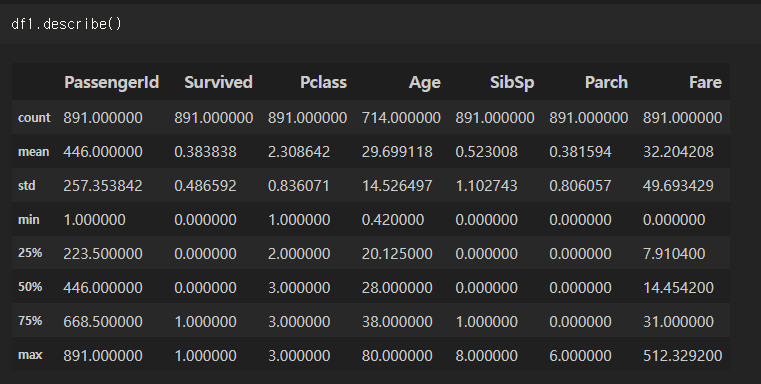Click PassengerId std value 257.353842
Screen dimensions: 761x384
(103, 185)
